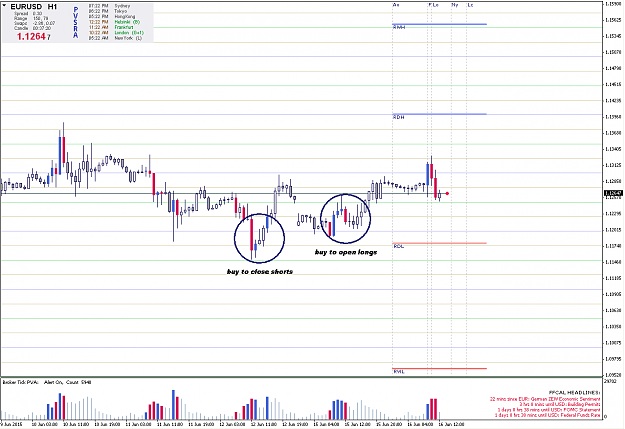Select the Tokyo session clock row
This screenshot has height=429, width=625.
pyautogui.click(x=108, y=11)
